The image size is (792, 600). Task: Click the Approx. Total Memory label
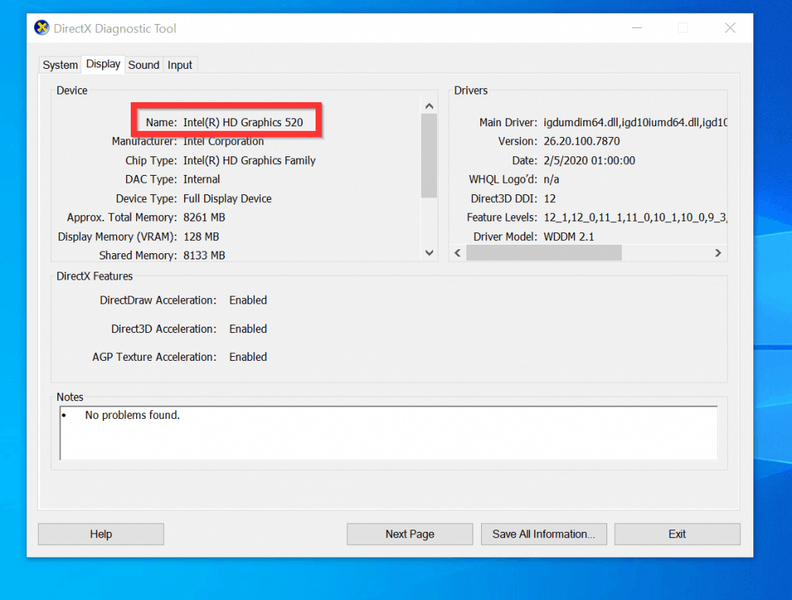tap(122, 218)
